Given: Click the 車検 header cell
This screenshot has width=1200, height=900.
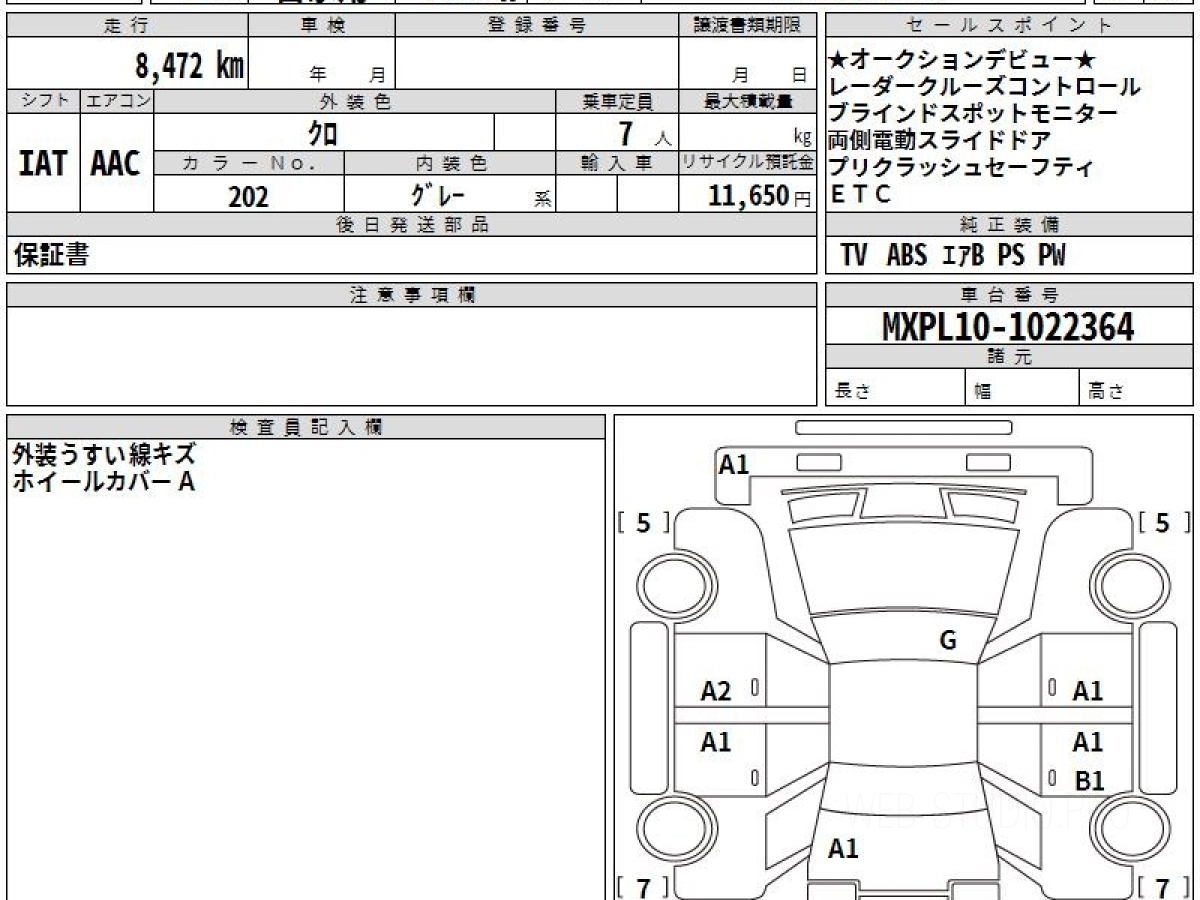Looking at the screenshot, I should click(x=322, y=26).
